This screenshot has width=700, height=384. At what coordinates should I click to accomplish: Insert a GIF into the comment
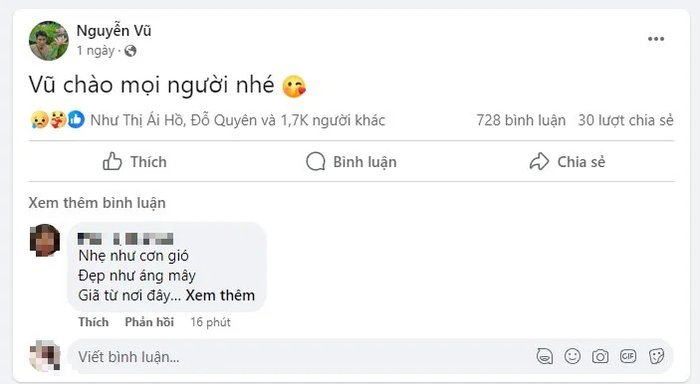pyautogui.click(x=628, y=356)
